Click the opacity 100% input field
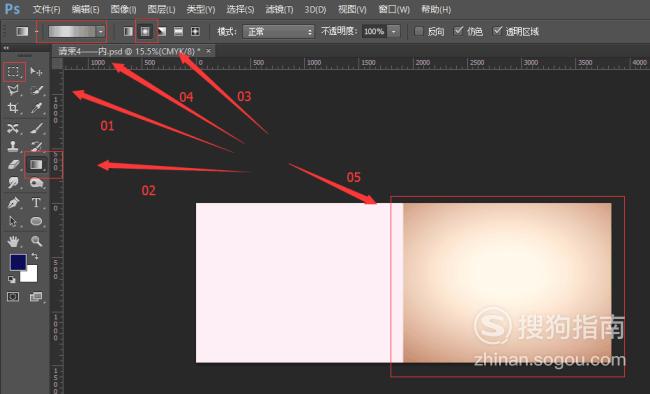The image size is (650, 394). (x=374, y=32)
